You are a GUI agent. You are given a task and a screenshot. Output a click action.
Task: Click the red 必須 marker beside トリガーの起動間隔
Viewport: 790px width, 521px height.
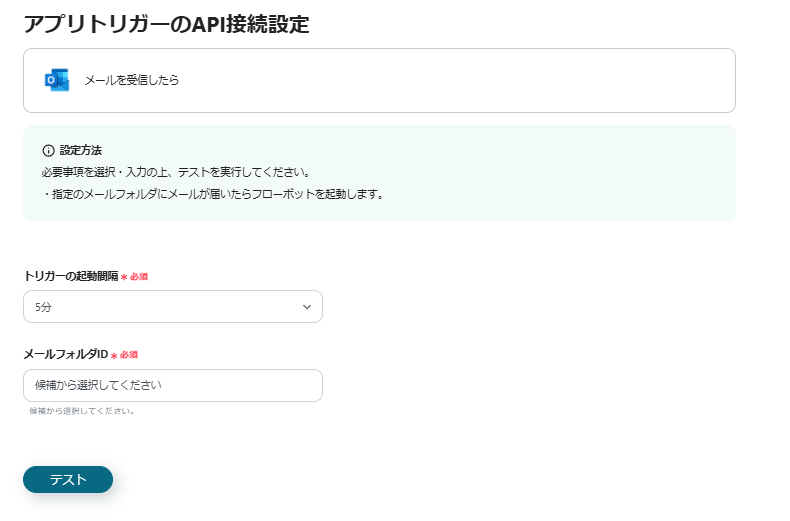134,276
